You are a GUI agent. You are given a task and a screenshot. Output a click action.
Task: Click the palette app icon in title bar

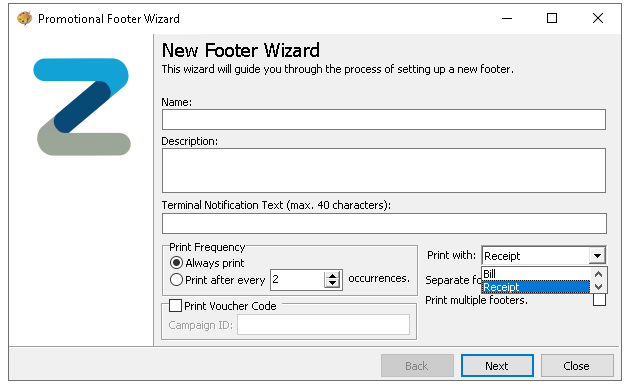click(x=25, y=18)
